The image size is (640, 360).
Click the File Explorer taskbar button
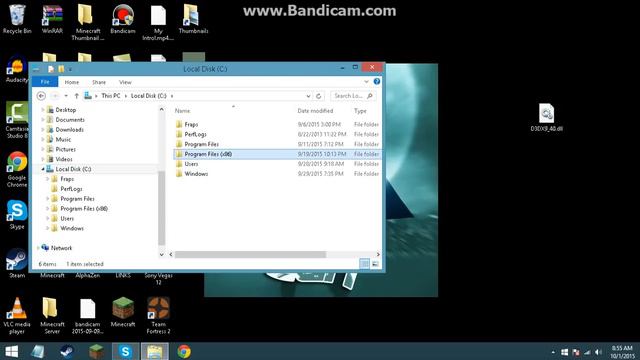155,351
